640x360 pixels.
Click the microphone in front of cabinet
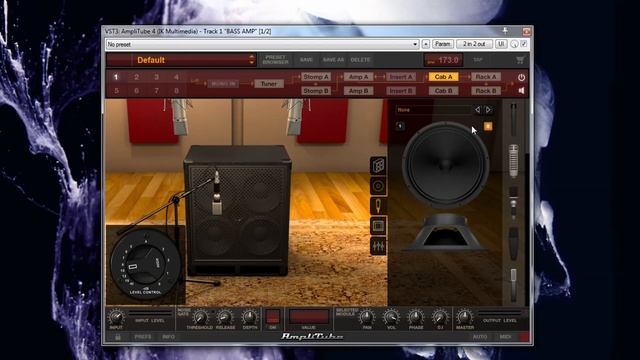[x=217, y=193]
